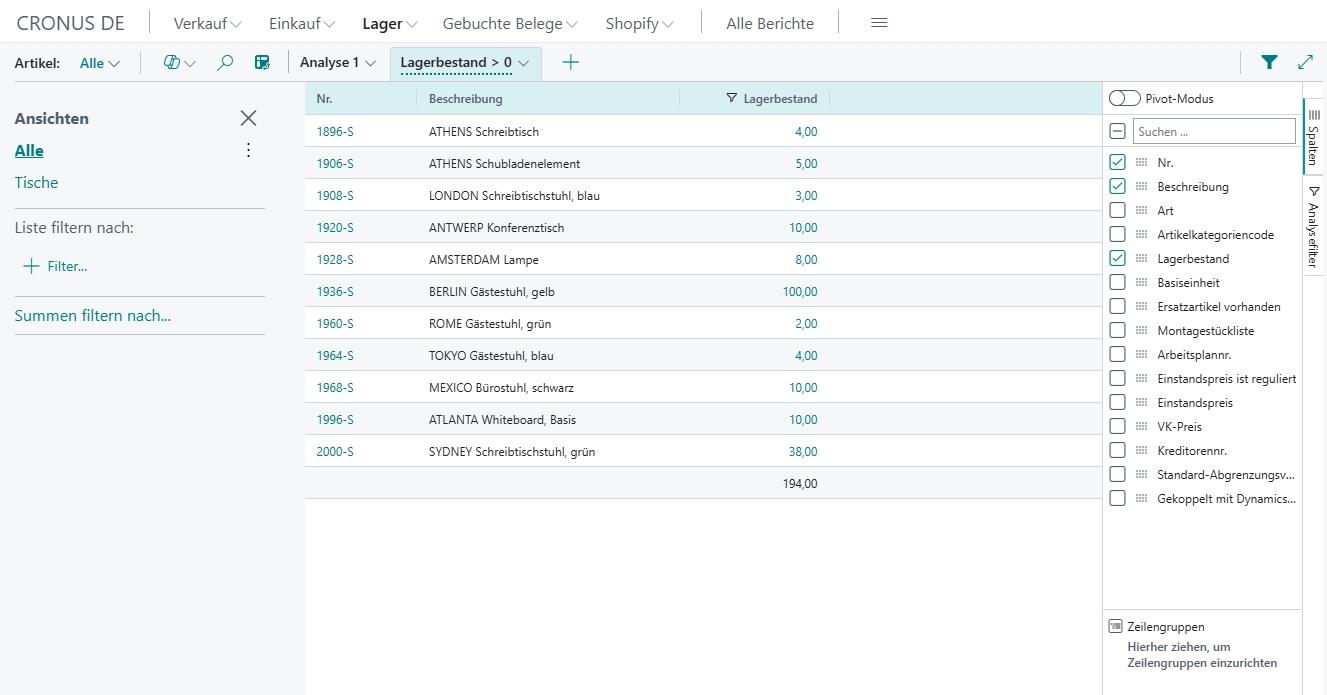Toggle the filter pane funnel icon
Viewport: 1327px width, 695px height.
pos(1269,62)
